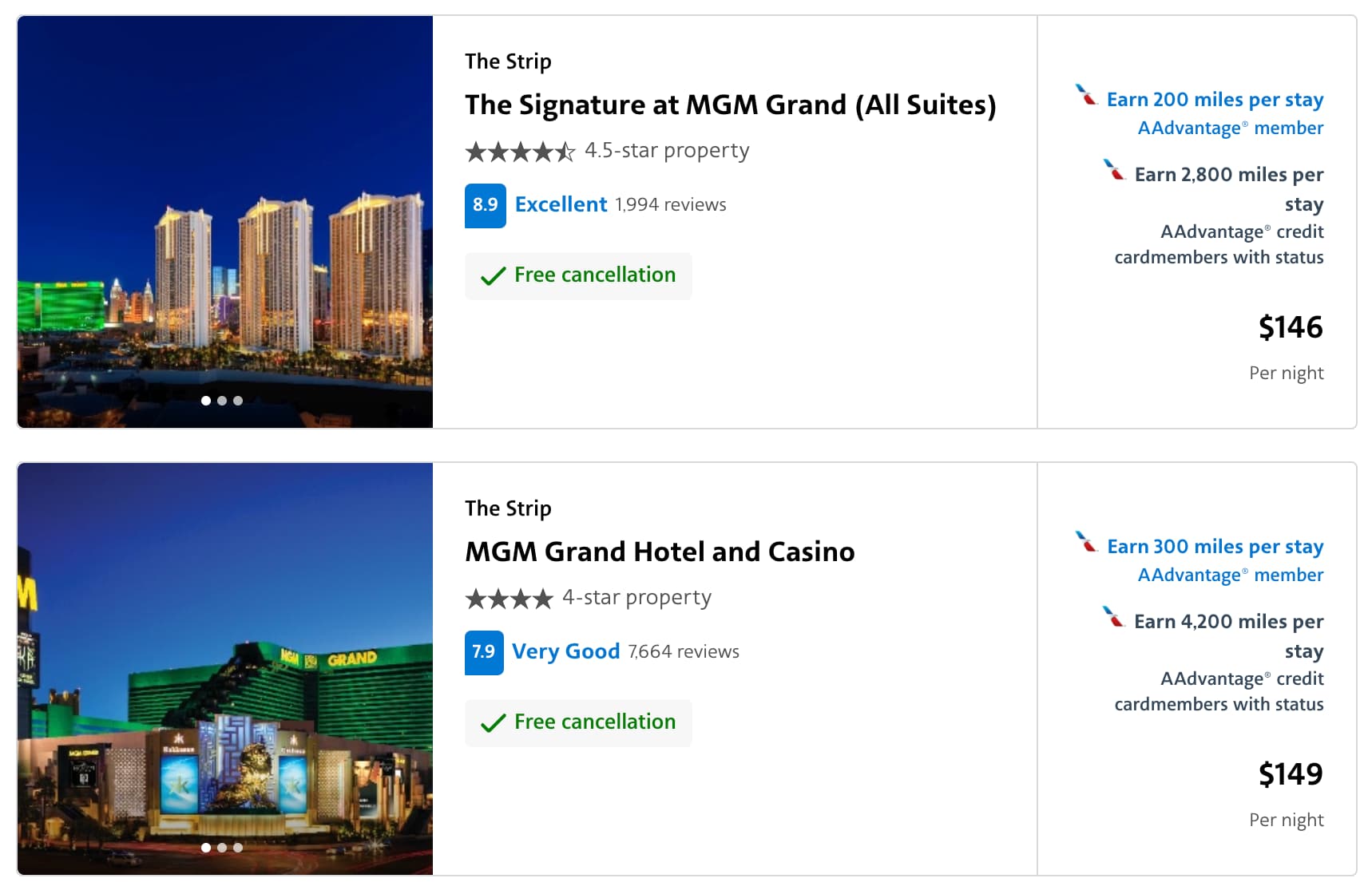Click the American Airlines logo beside 200 miles

click(1086, 96)
